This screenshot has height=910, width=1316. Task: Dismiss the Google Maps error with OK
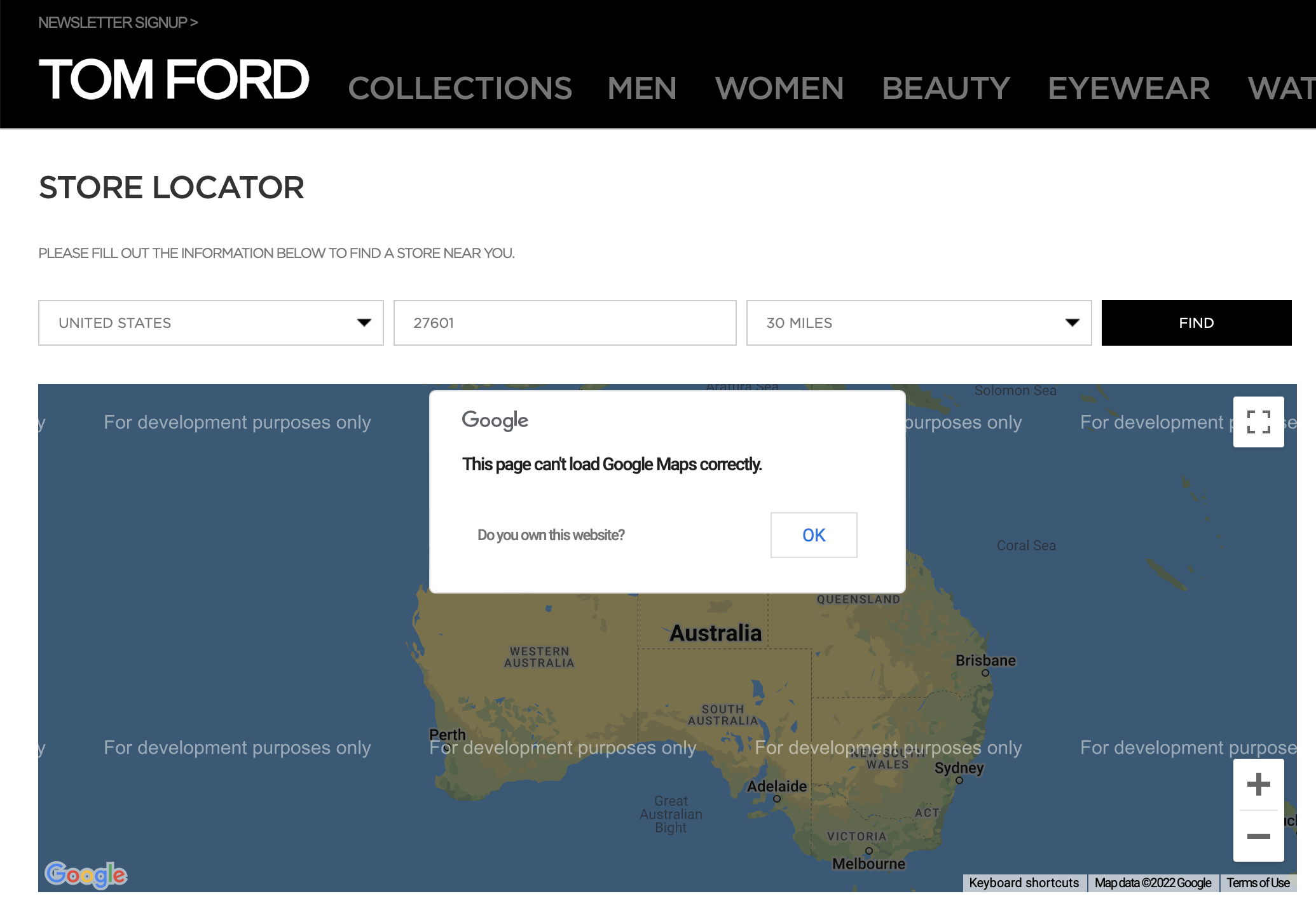coord(814,535)
